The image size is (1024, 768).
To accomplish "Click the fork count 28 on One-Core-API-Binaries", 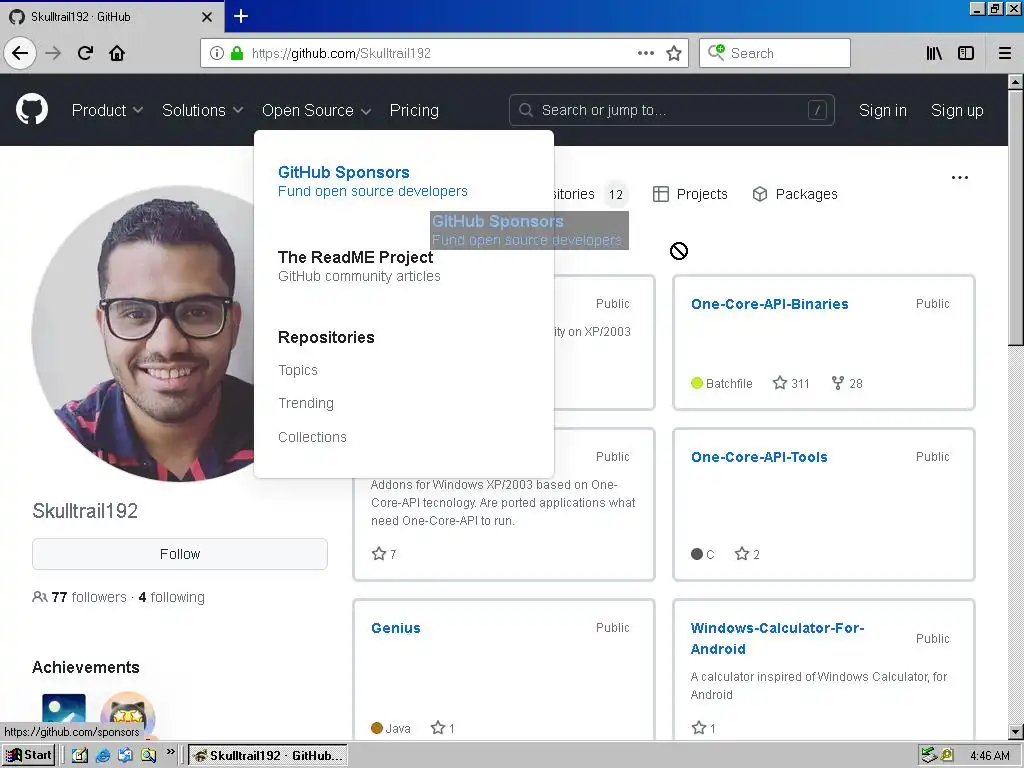I will tap(847, 383).
